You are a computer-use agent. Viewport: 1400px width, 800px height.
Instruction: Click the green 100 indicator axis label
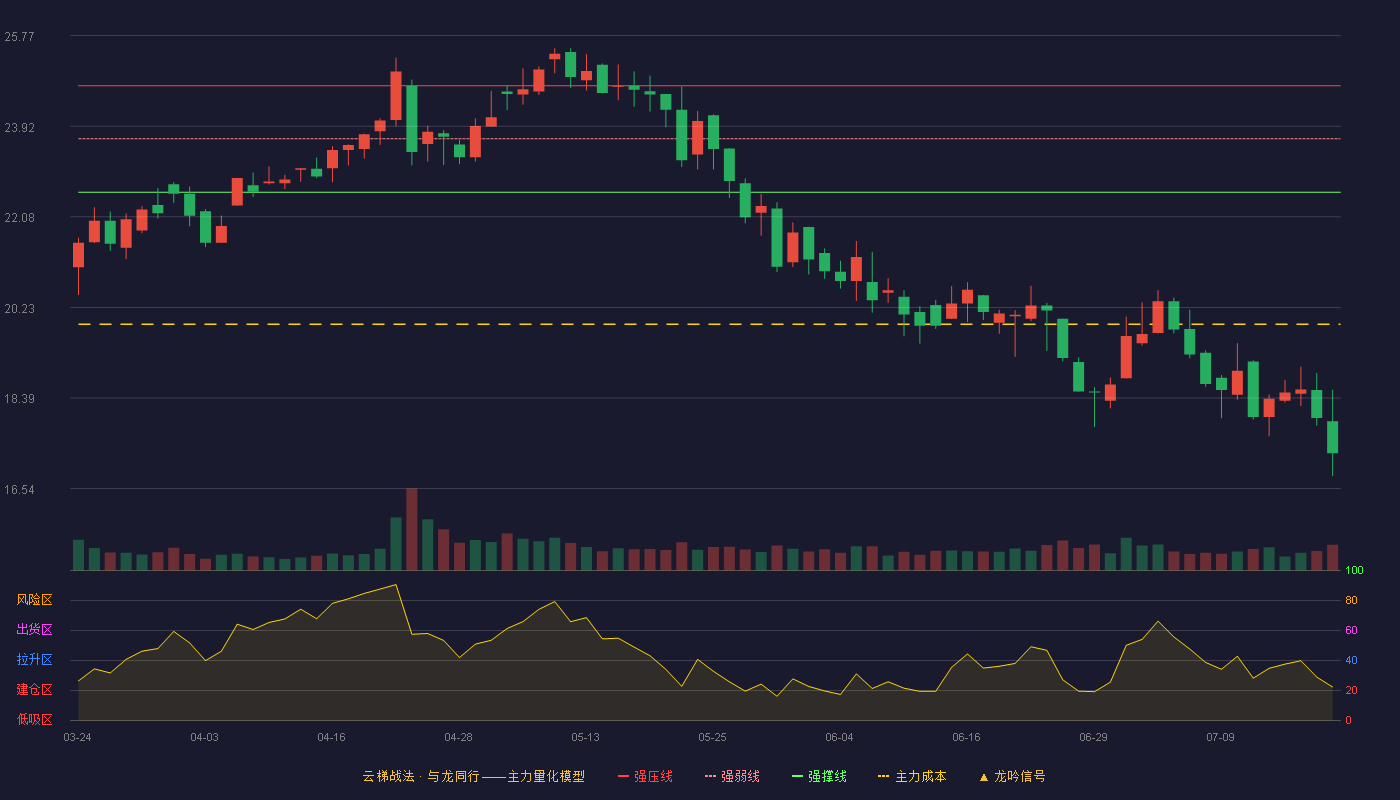click(x=1354, y=570)
